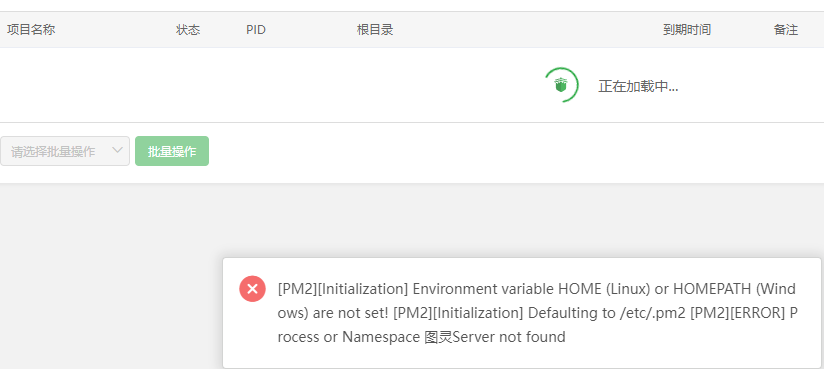Open the 请选择批量操作 dropdown
Image resolution: width=824 pixels, height=369 pixels.
[65, 151]
